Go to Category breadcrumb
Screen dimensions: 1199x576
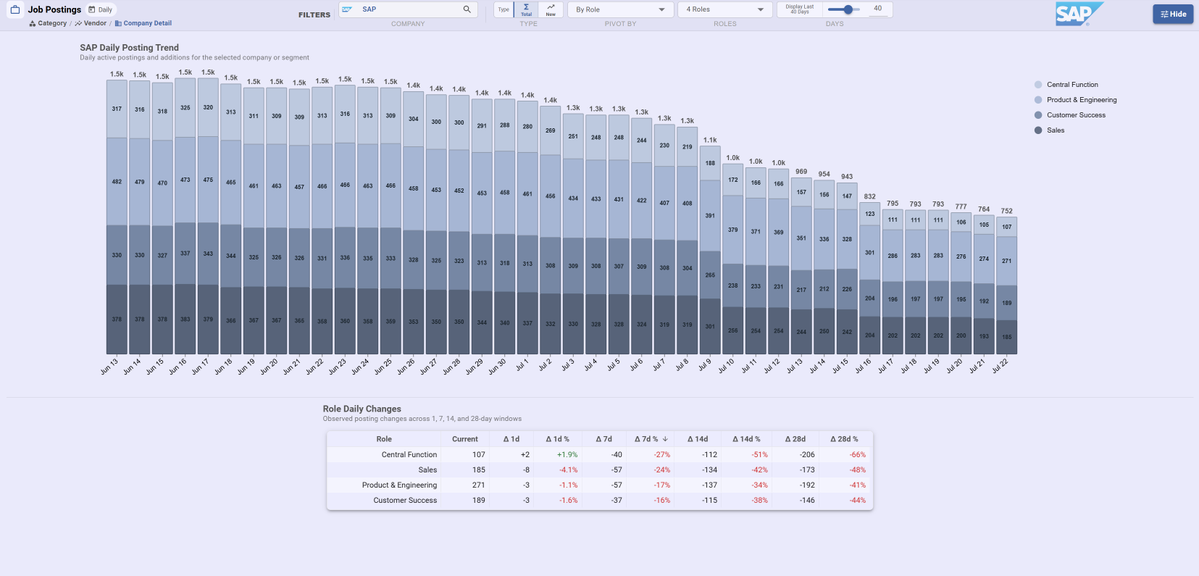pyautogui.click(x=47, y=24)
